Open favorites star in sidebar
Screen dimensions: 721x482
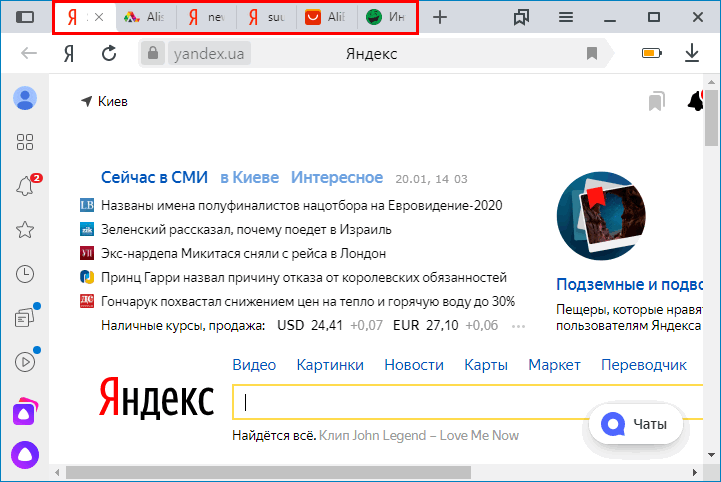(25, 230)
